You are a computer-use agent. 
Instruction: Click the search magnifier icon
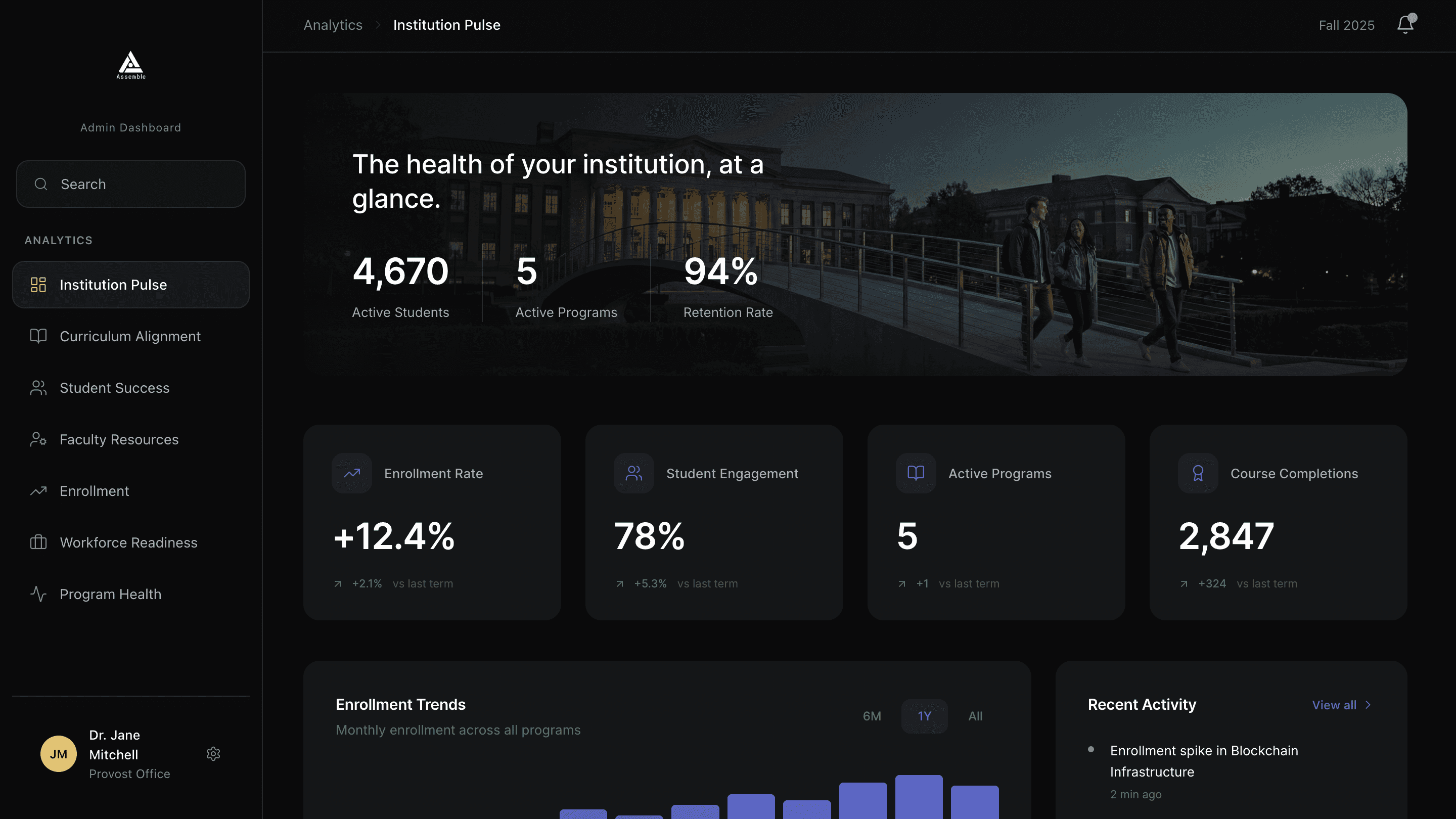click(x=40, y=184)
